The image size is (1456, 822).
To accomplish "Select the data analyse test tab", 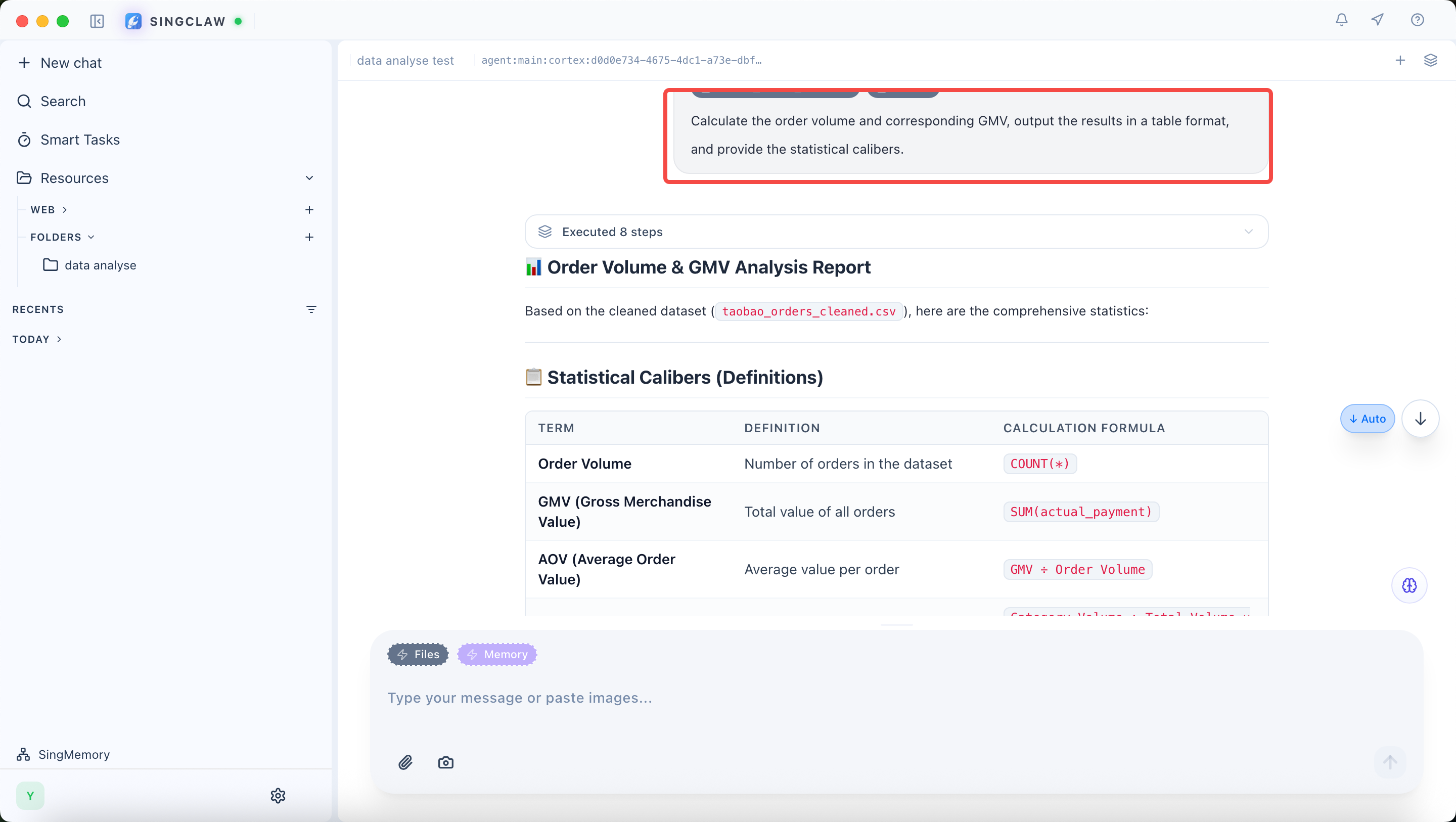I will pyautogui.click(x=405, y=61).
